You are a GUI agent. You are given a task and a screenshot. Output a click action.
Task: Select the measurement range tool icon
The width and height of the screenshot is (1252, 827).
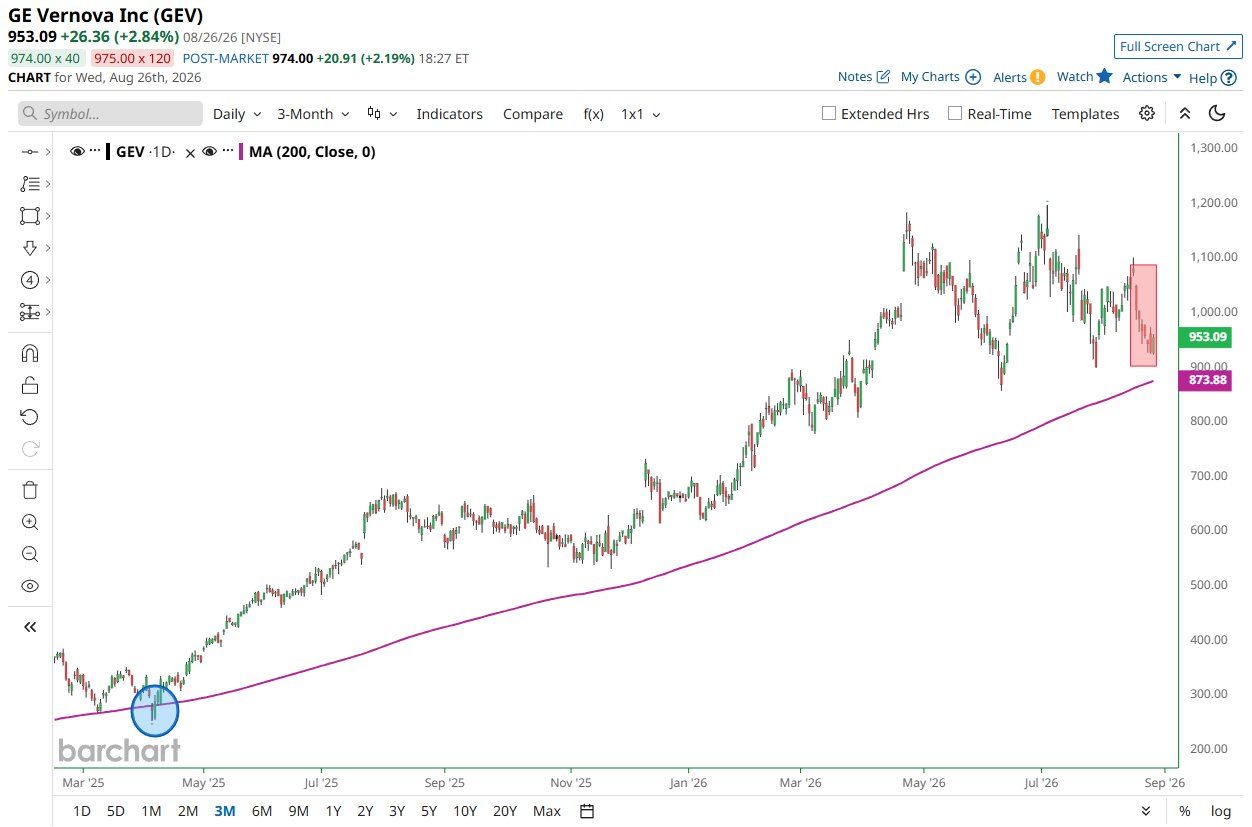click(29, 312)
